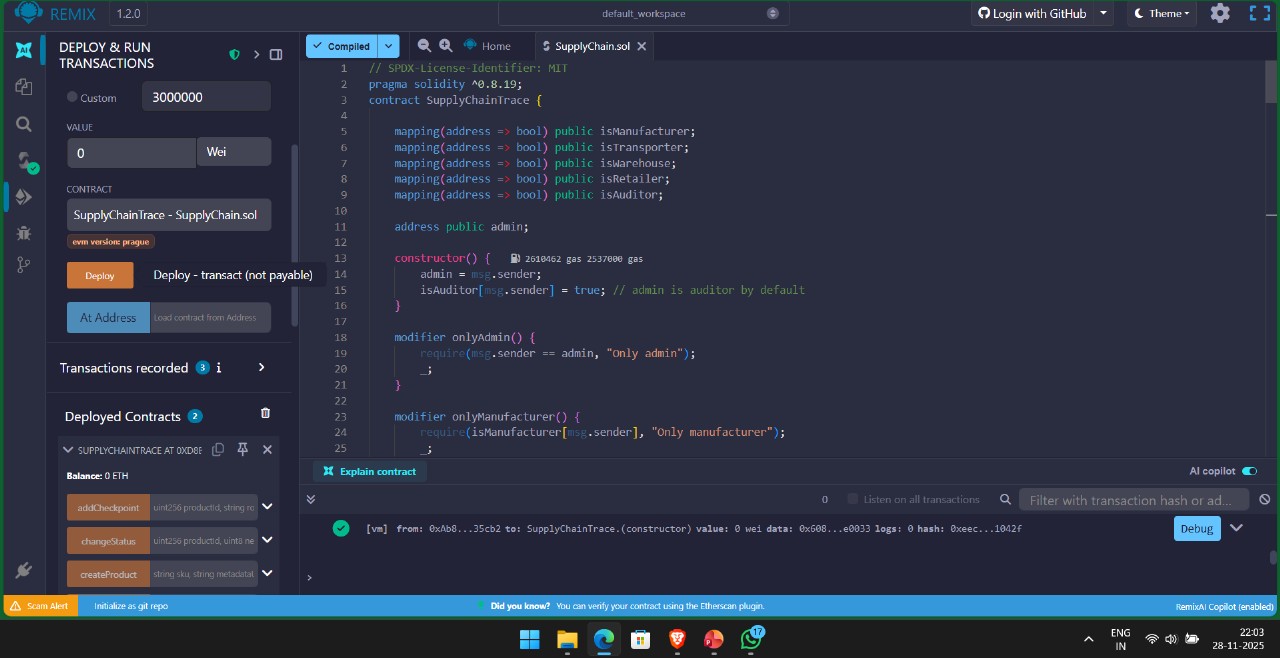Pin the SUPPLYCHAINTRACE deployed contract
Screen dimensions: 1280x658
(x=242, y=450)
